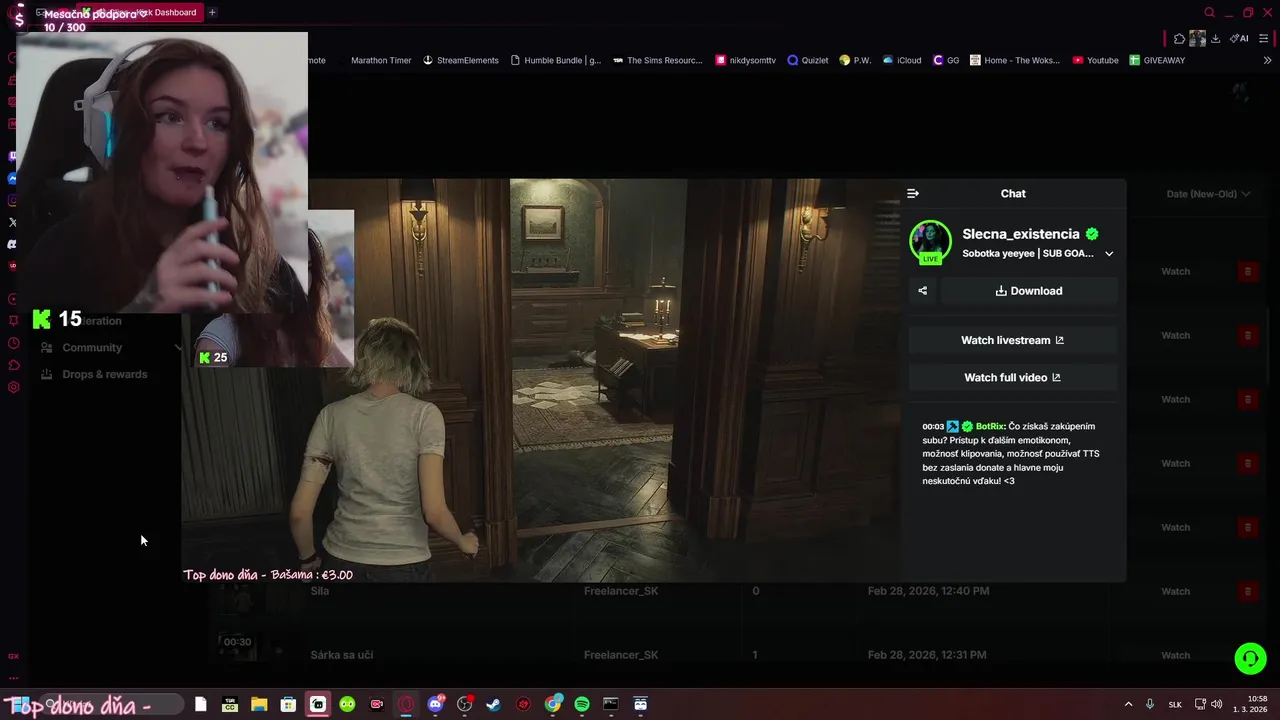Viewport: 1280px width, 720px height.
Task: Open extensions cube icon in sidebar
Action: coord(13,365)
